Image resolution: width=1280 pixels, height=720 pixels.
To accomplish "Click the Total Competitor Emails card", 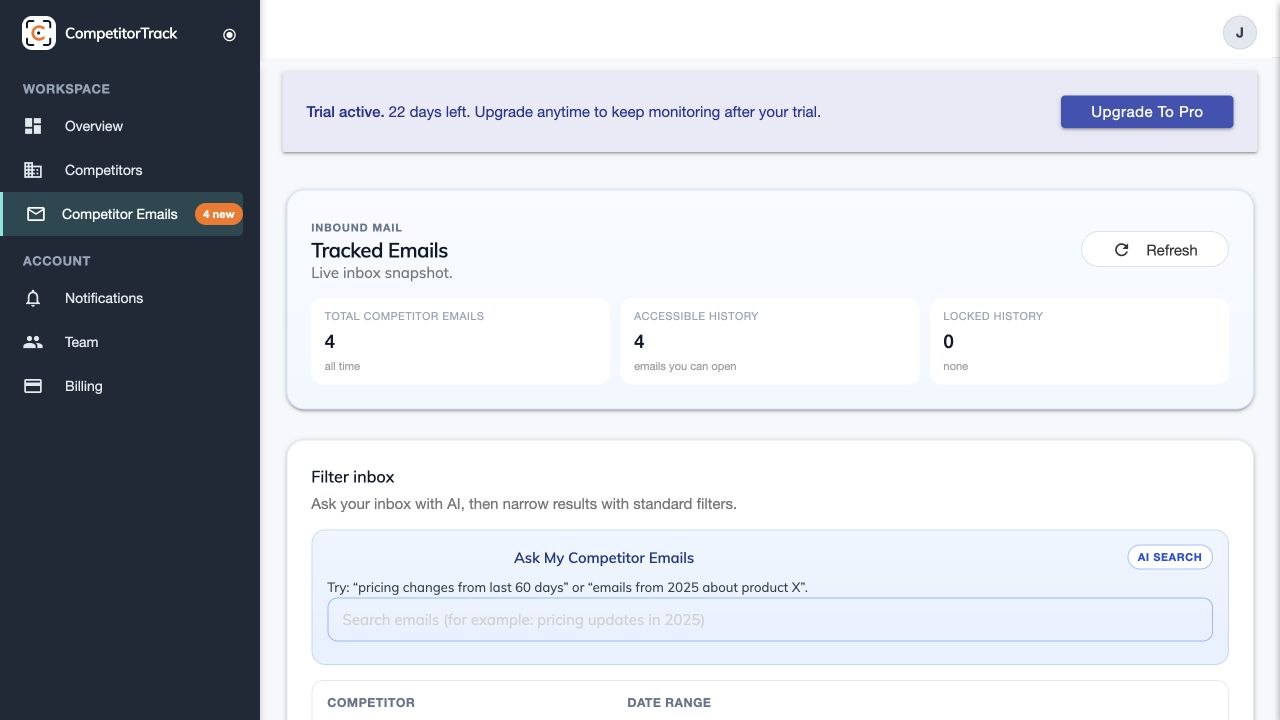I will point(460,341).
